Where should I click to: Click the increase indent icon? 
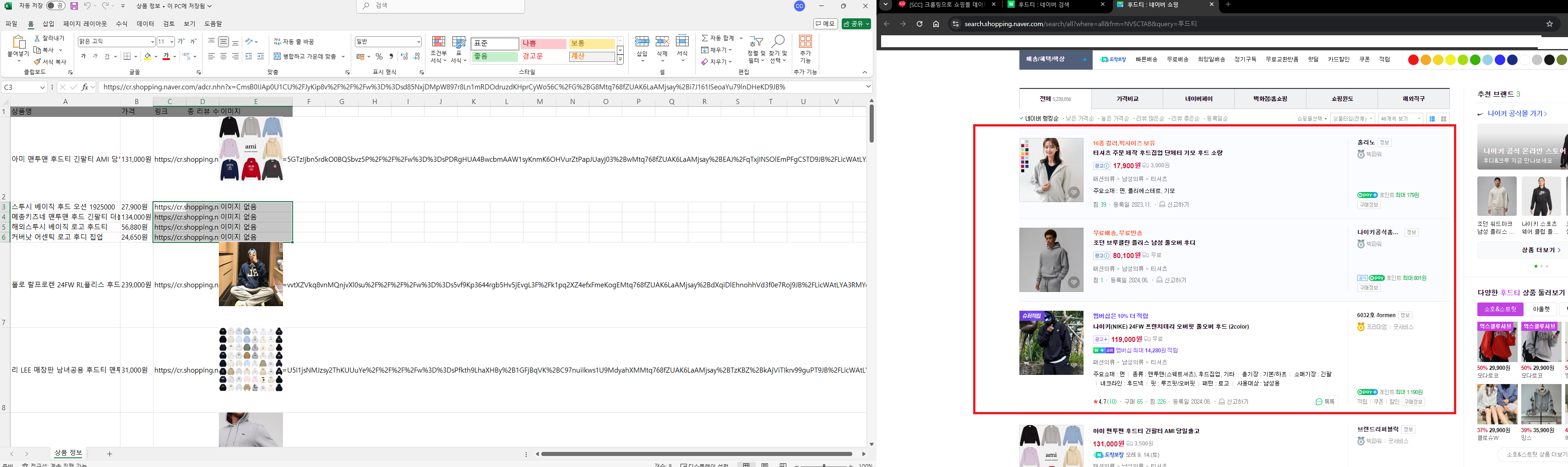tap(261, 57)
